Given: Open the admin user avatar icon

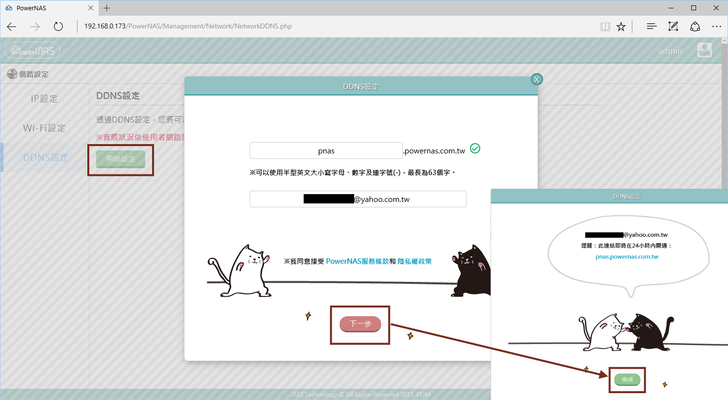Looking at the screenshot, I should [x=704, y=50].
